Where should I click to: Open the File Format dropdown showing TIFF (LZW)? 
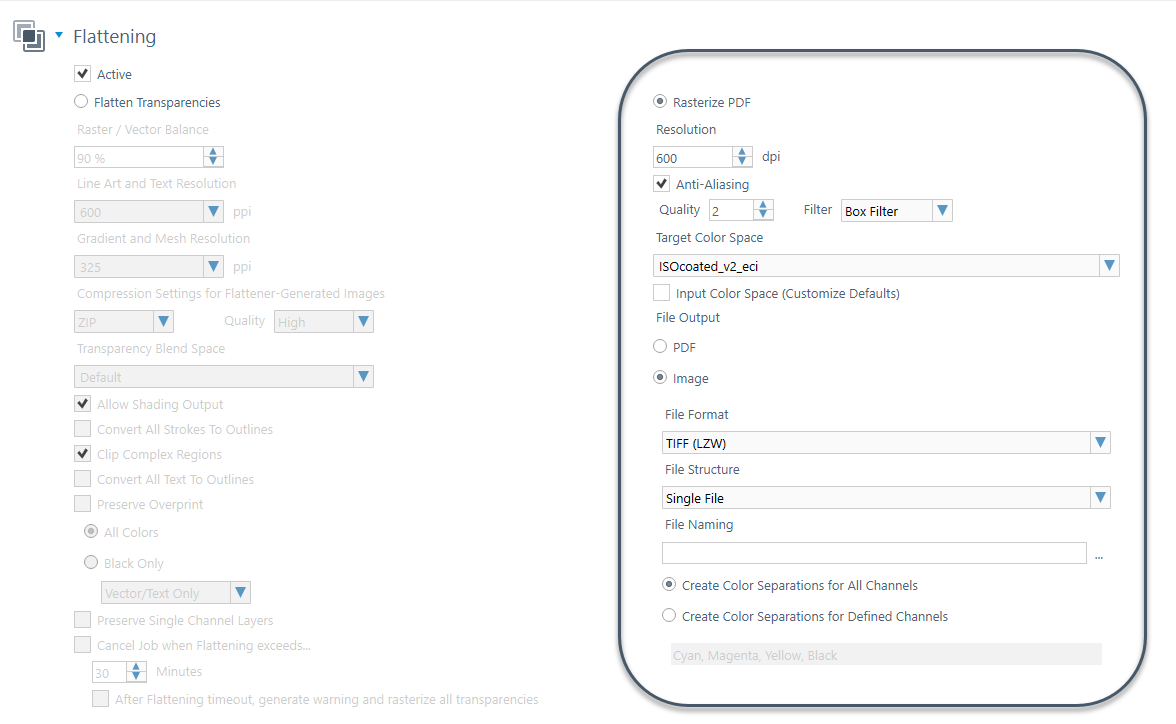click(1100, 442)
